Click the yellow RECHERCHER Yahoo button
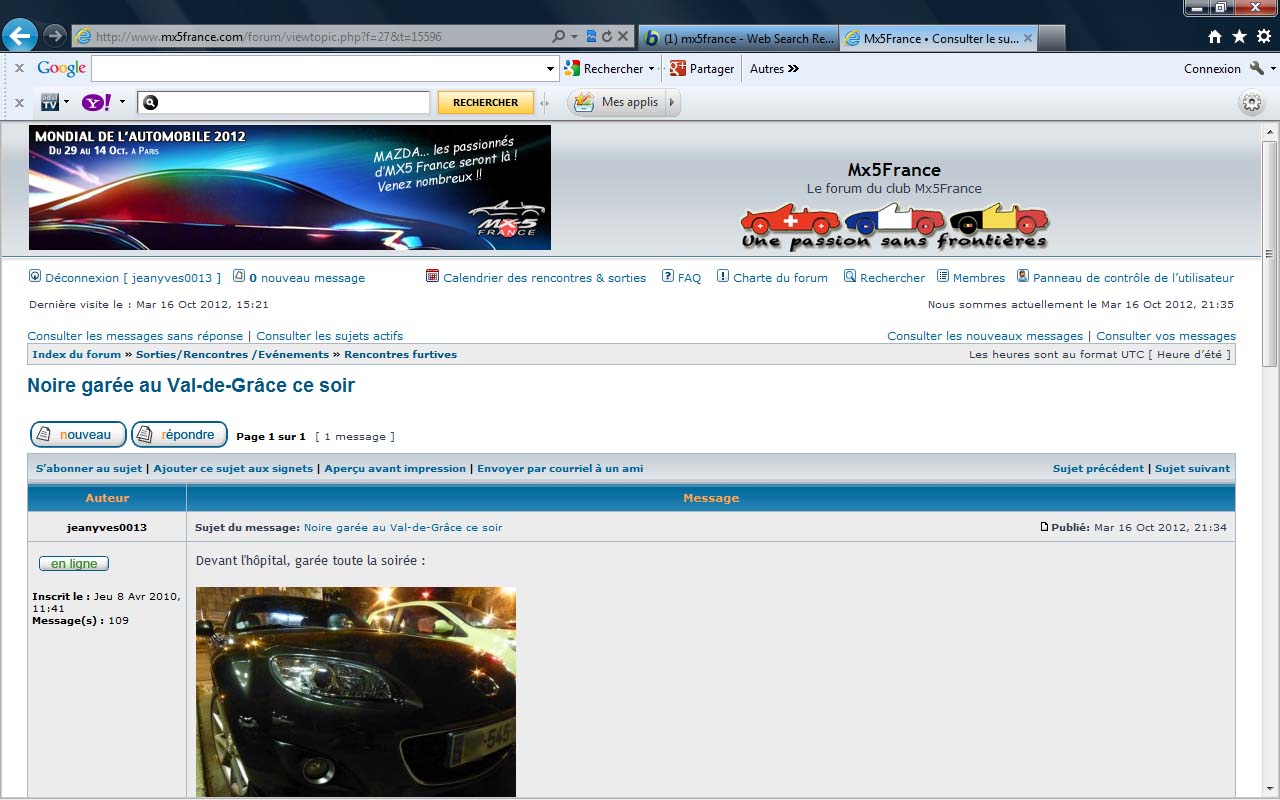This screenshot has height=800, width=1280. [x=486, y=102]
